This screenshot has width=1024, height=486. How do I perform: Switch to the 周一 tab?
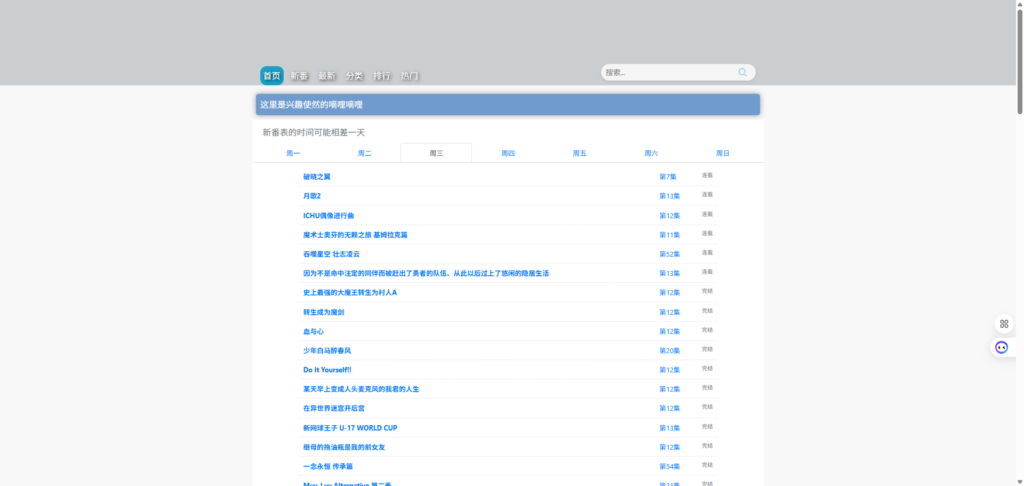(x=293, y=153)
